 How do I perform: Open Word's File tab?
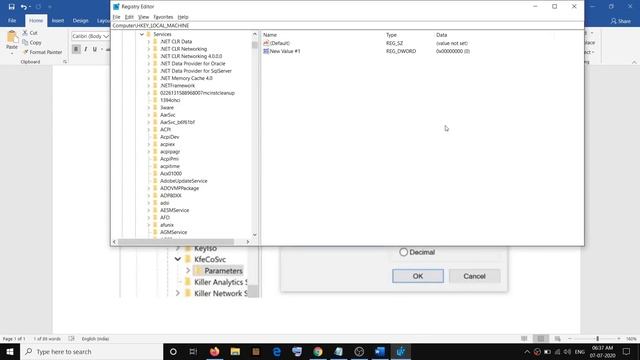click(x=12, y=20)
